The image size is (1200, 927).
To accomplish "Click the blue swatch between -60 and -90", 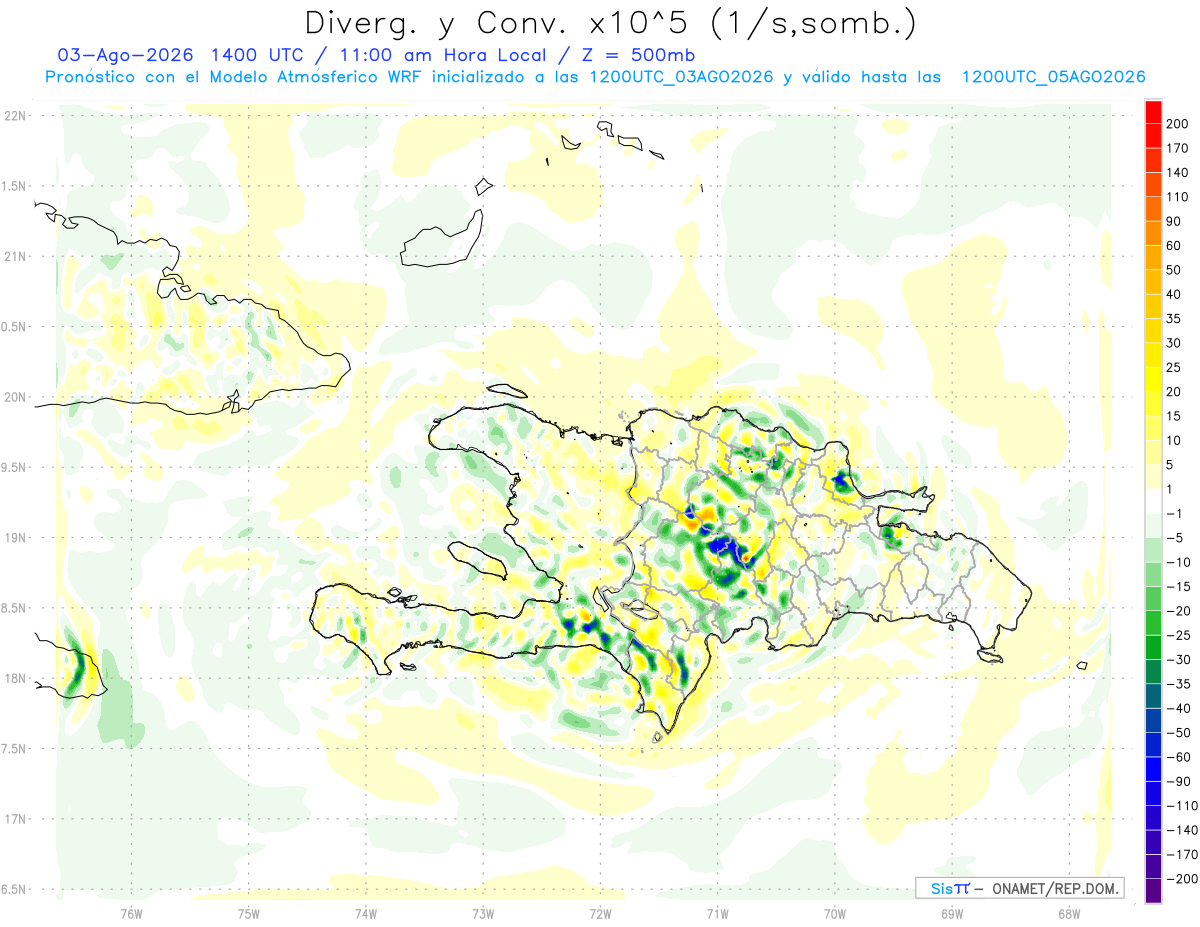I will (x=1153, y=769).
